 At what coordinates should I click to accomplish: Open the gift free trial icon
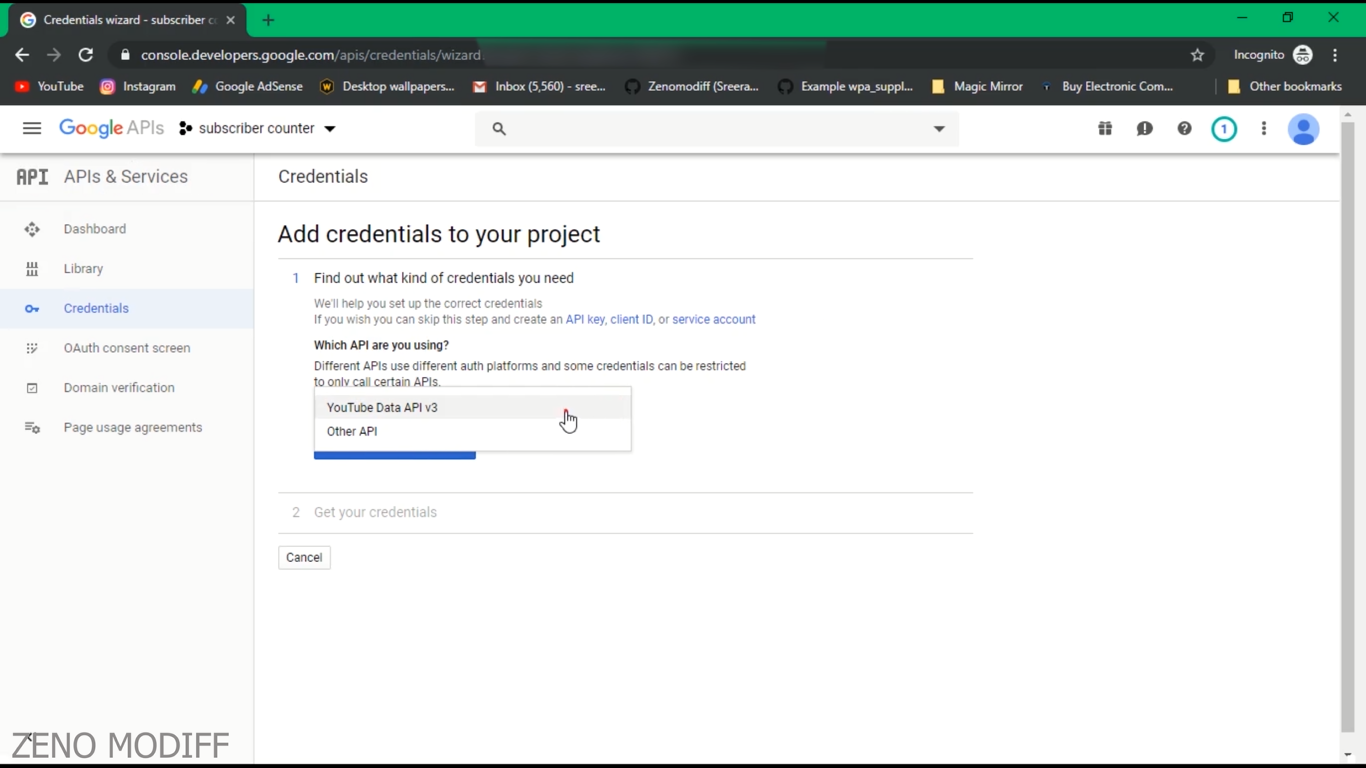click(1105, 129)
